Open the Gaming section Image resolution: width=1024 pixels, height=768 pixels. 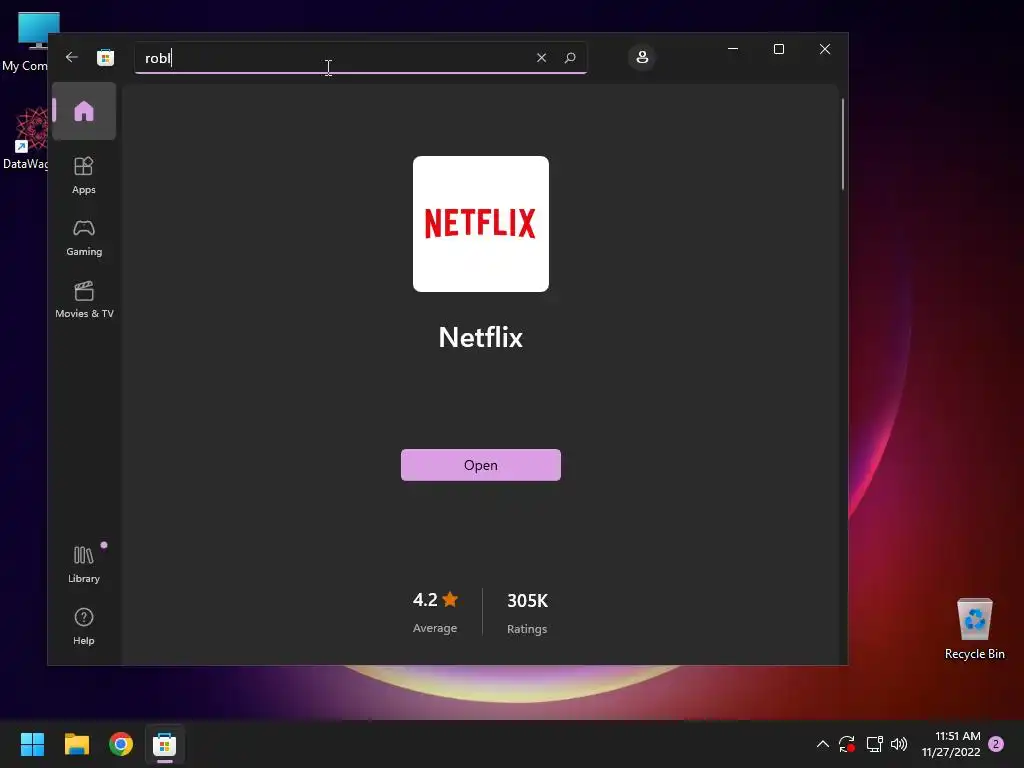click(x=84, y=238)
